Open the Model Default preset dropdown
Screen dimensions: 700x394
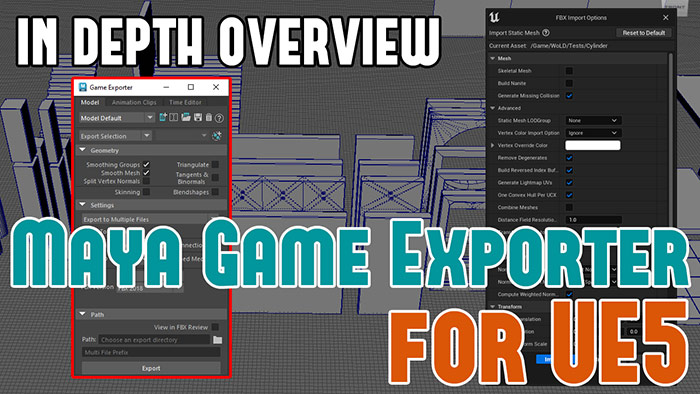117,118
